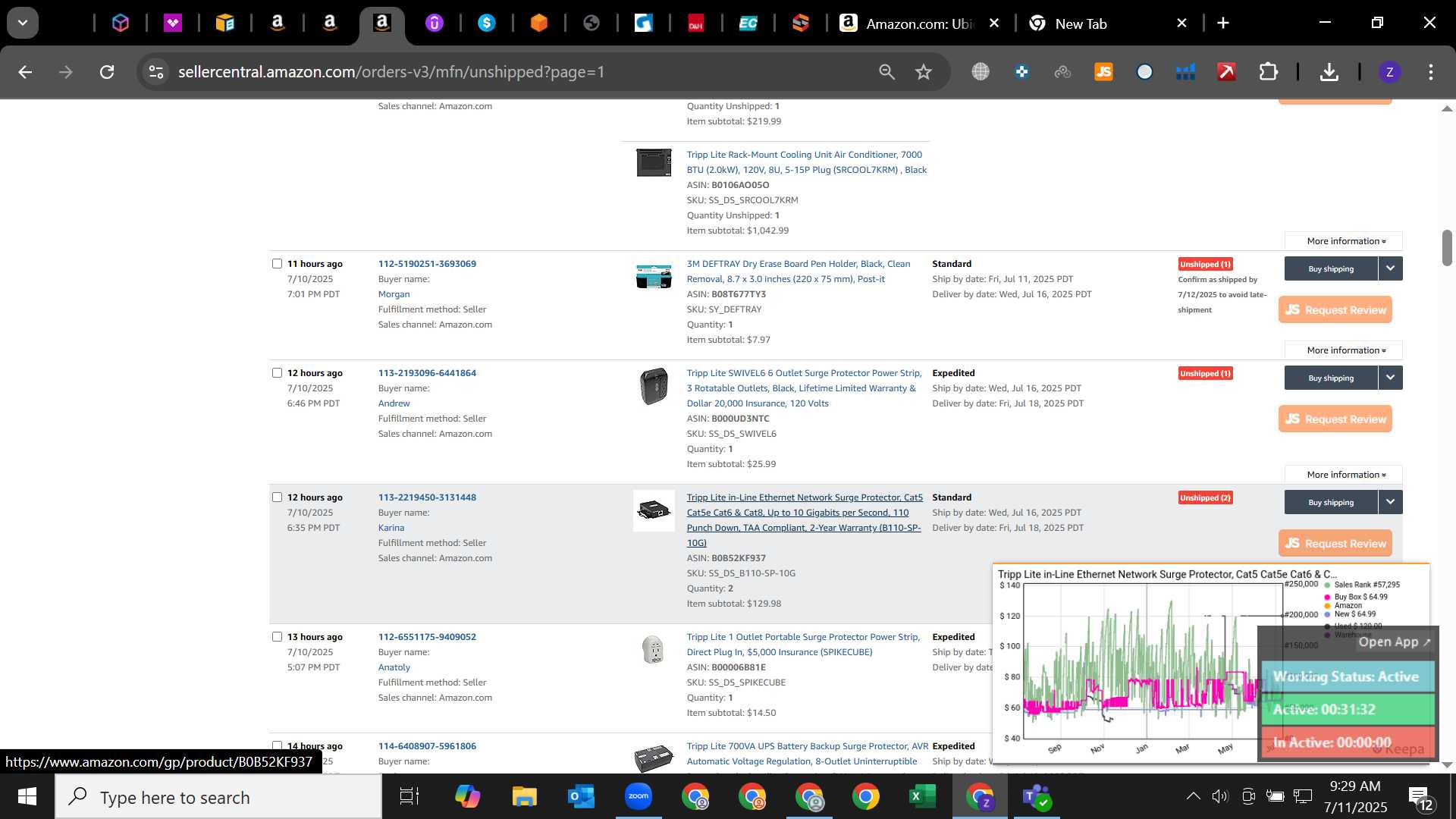The height and width of the screenshot is (819, 1456).
Task: Open File Explorer from the taskbar
Action: (x=524, y=796)
